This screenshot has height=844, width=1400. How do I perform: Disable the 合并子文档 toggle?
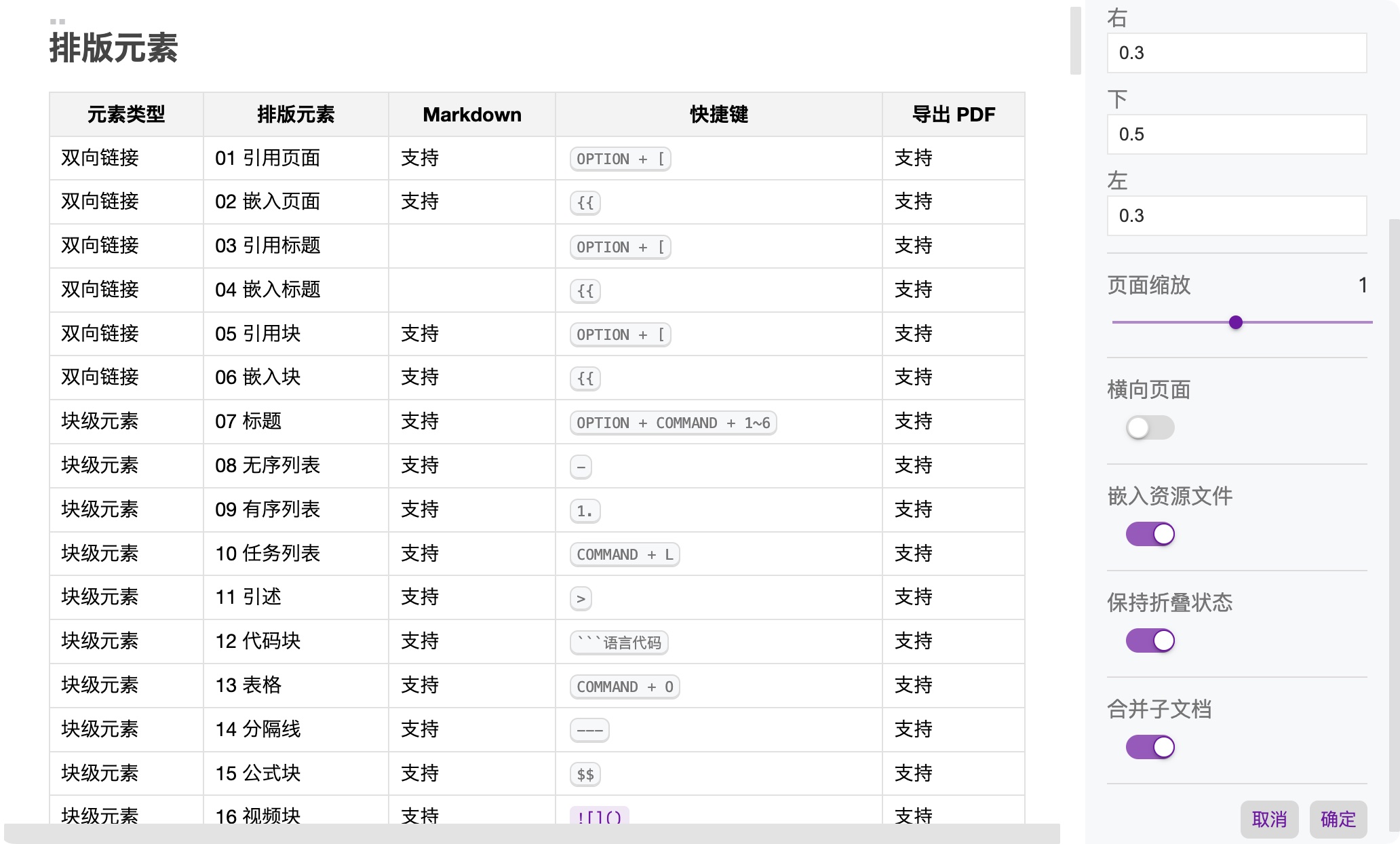tap(1149, 746)
